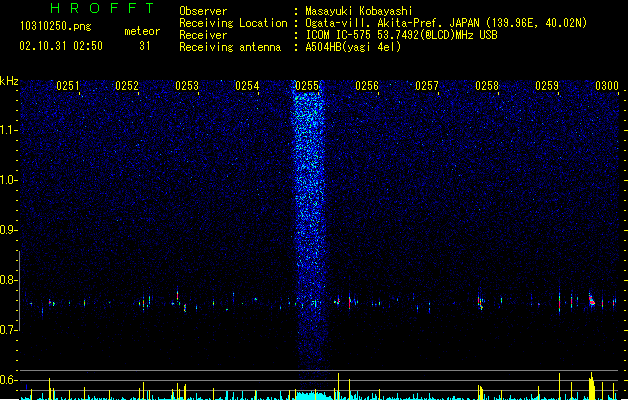Viewport: 629px width, 400px height.
Task: Click the HROFFT title text
Action: [102, 8]
